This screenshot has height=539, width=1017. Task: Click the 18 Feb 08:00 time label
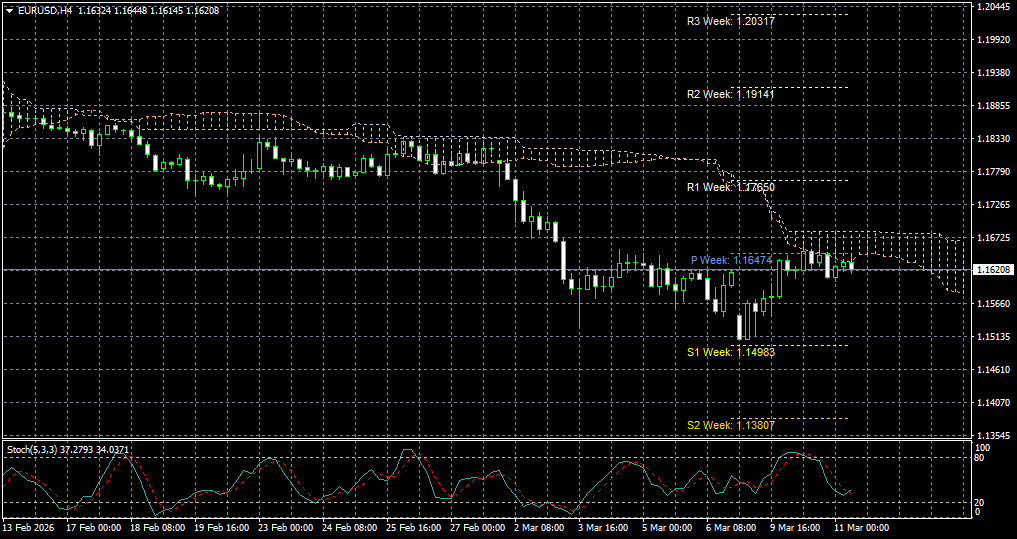coord(158,527)
